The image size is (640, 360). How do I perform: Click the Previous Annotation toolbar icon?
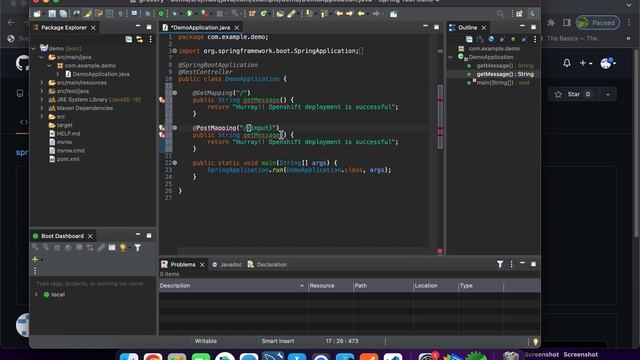[324, 14]
